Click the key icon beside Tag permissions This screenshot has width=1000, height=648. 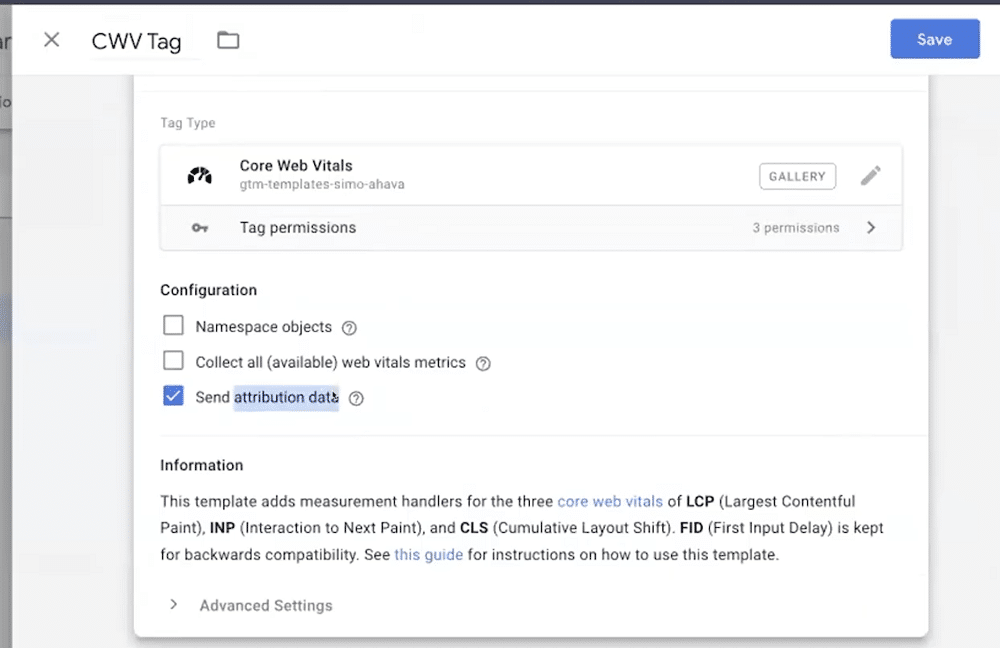(x=200, y=227)
